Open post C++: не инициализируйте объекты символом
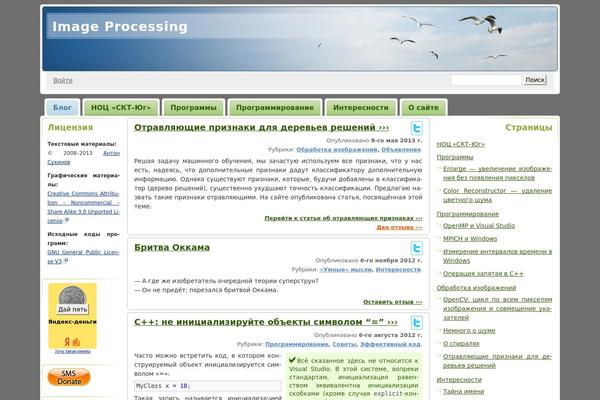Viewport: 600px width, 400px height. click(266, 322)
